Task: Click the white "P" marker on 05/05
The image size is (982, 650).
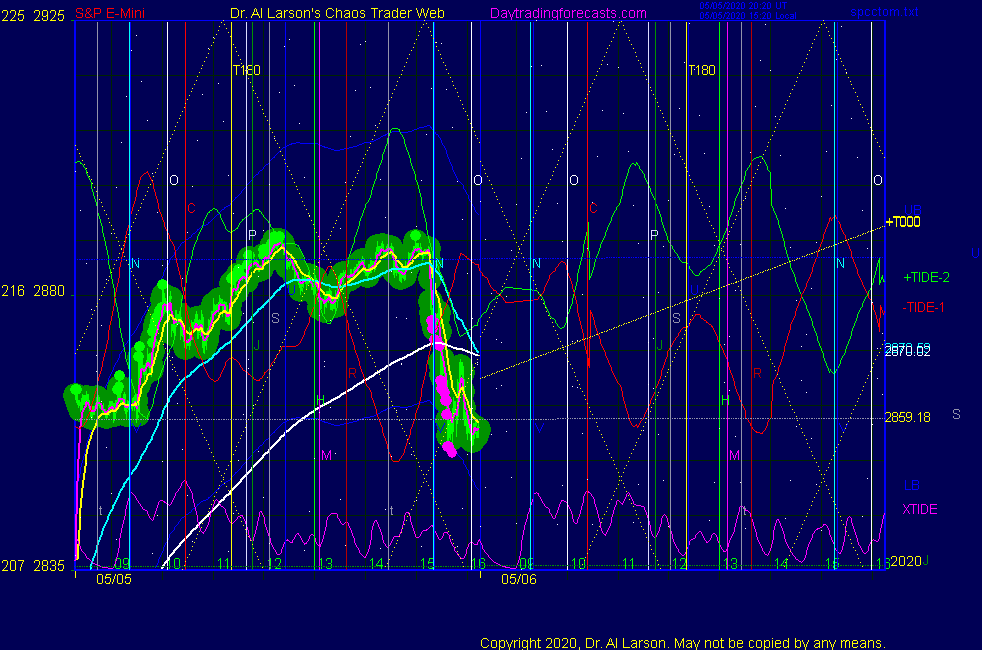Action: pyautogui.click(x=252, y=235)
